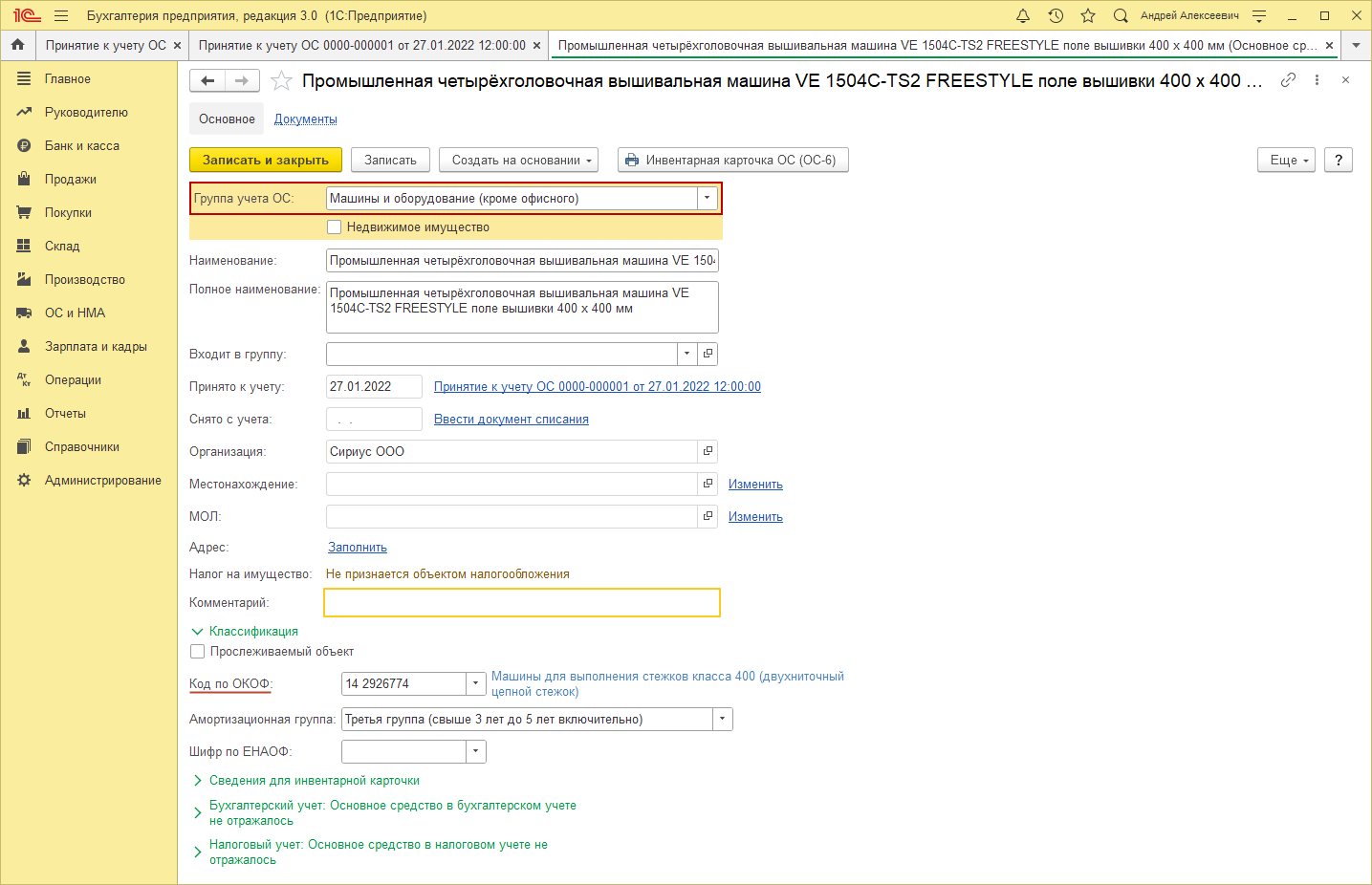Open Группа учета ОС dropdown

tap(707, 198)
